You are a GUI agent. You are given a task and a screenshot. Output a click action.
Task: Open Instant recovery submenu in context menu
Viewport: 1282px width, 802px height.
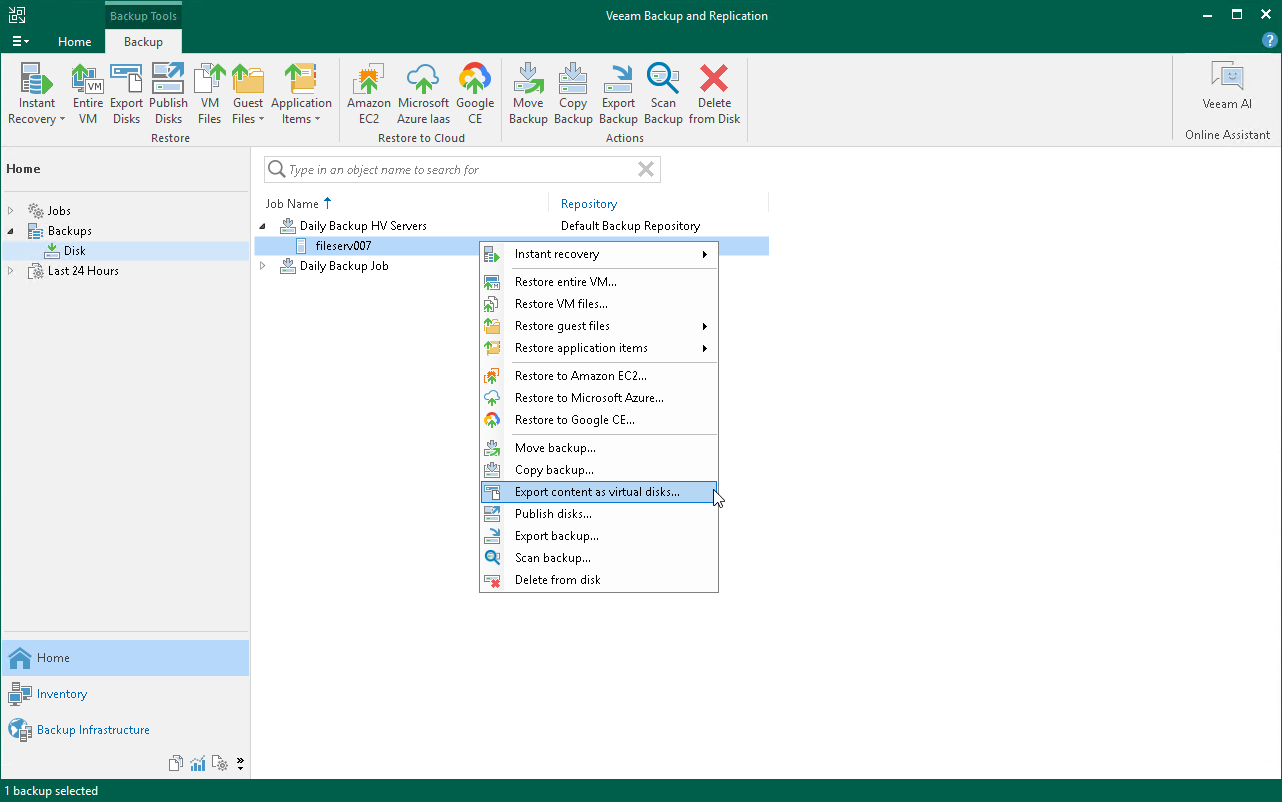click(x=599, y=254)
